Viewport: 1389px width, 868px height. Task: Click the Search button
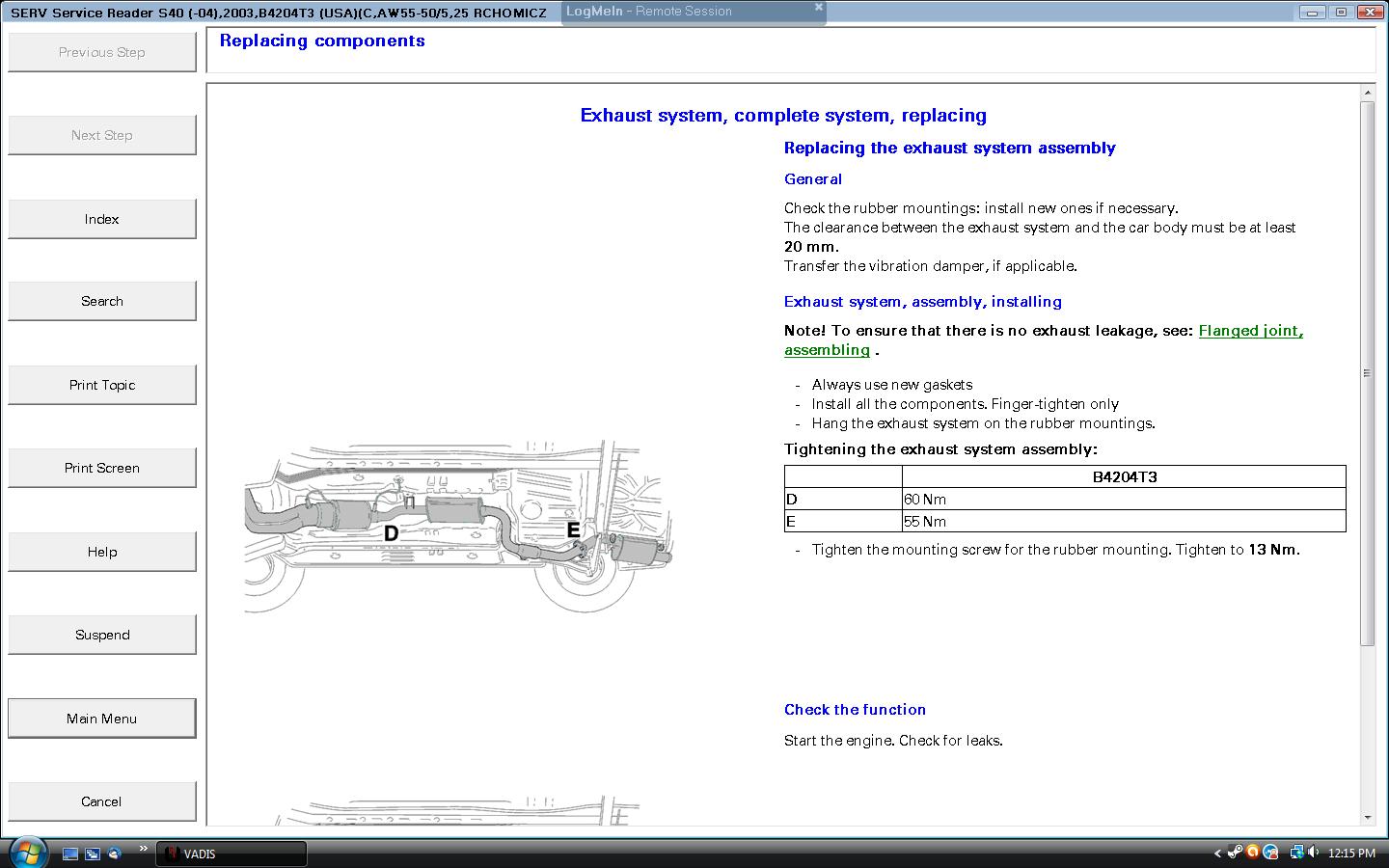coord(101,301)
